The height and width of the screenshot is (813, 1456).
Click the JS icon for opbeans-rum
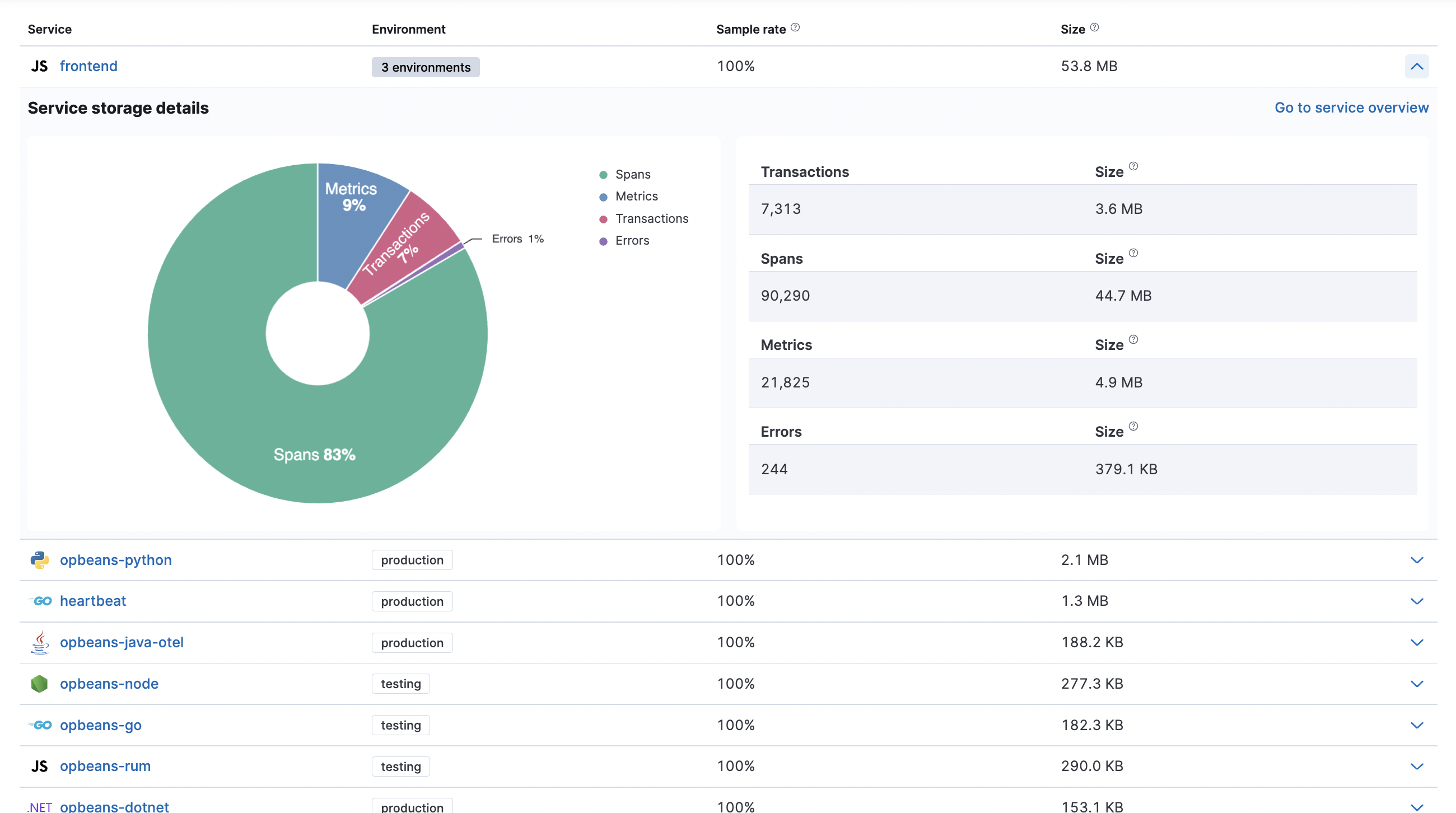point(40,766)
